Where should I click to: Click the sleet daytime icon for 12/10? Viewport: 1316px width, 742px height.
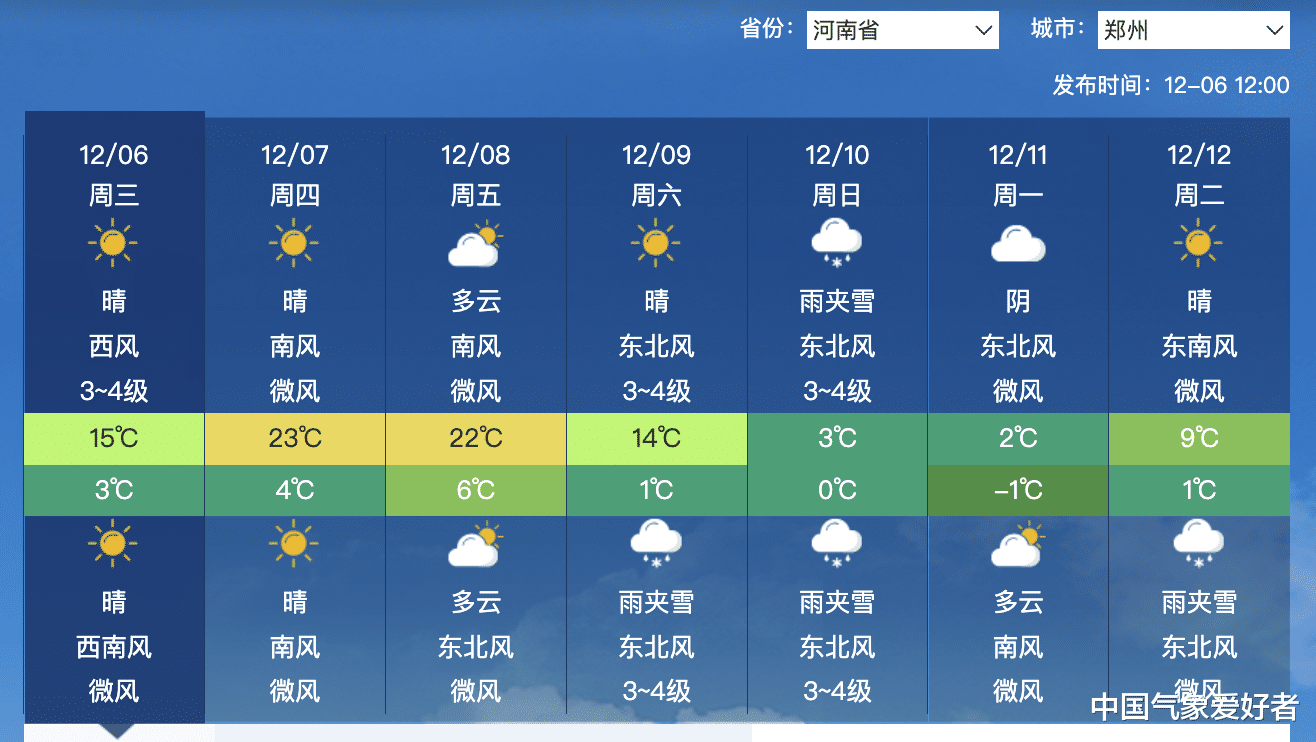[837, 244]
